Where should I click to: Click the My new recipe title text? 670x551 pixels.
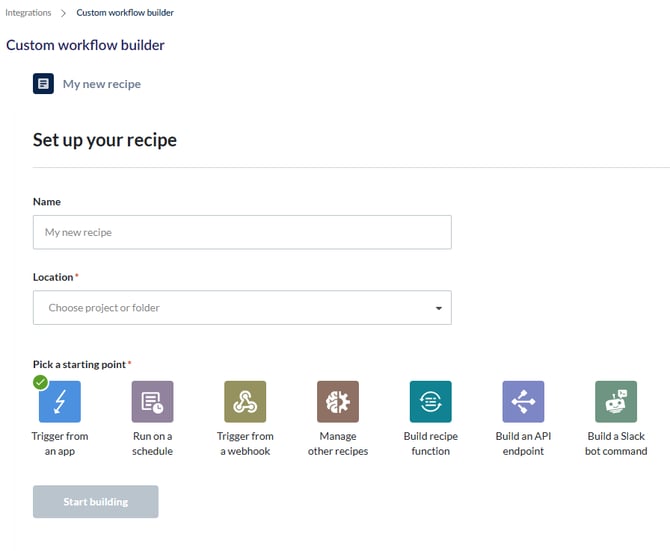pyautogui.click(x=102, y=84)
